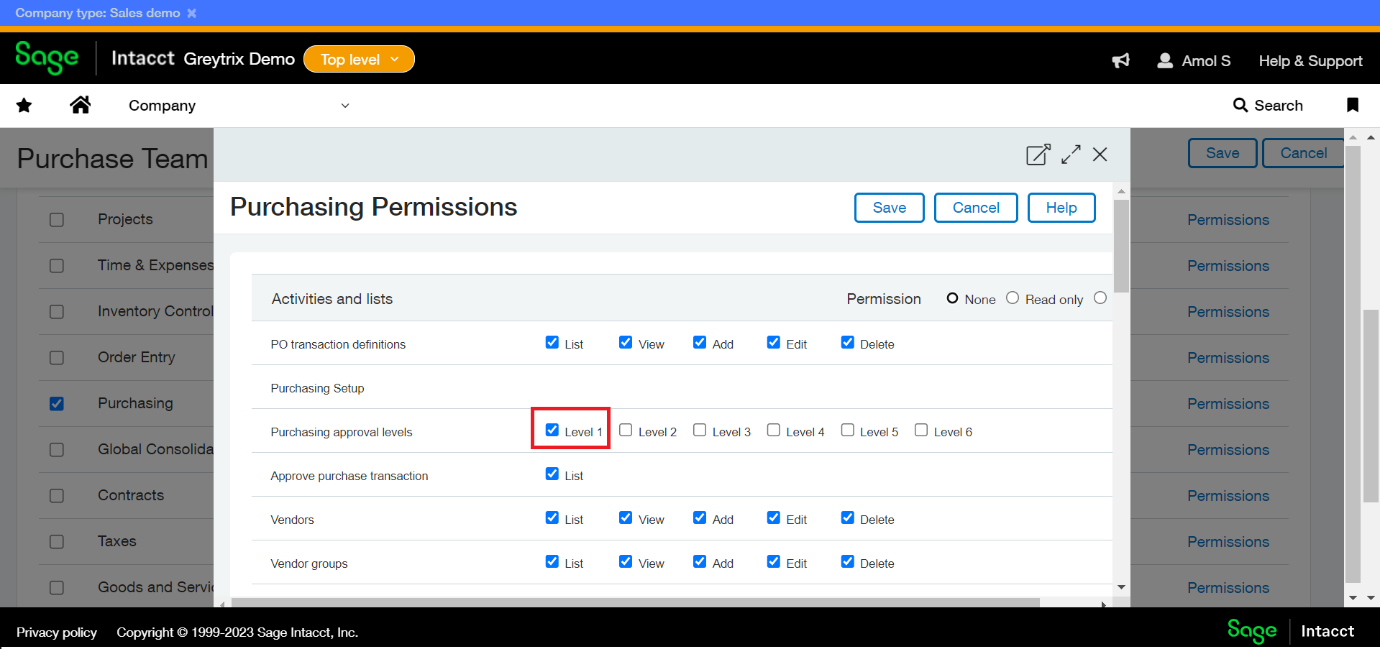The height and width of the screenshot is (649, 1380).
Task: Toggle List for PO transaction definitions
Action: click(x=552, y=342)
